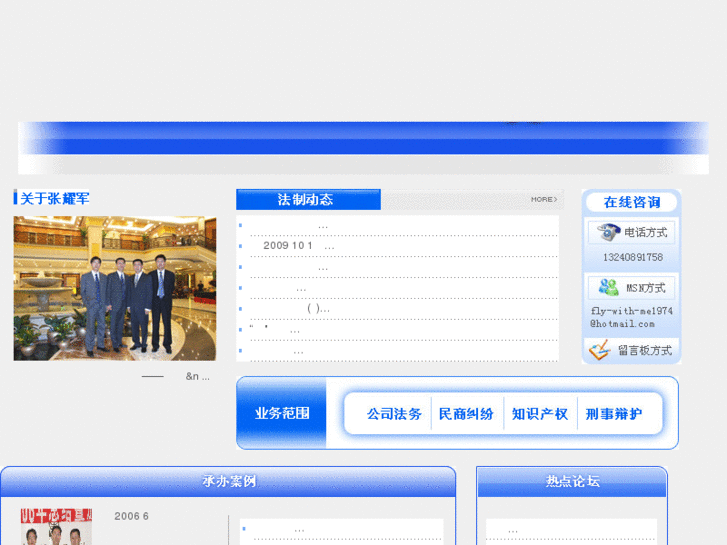Select 公司法务 business area
The width and height of the screenshot is (727, 545).
(394, 414)
